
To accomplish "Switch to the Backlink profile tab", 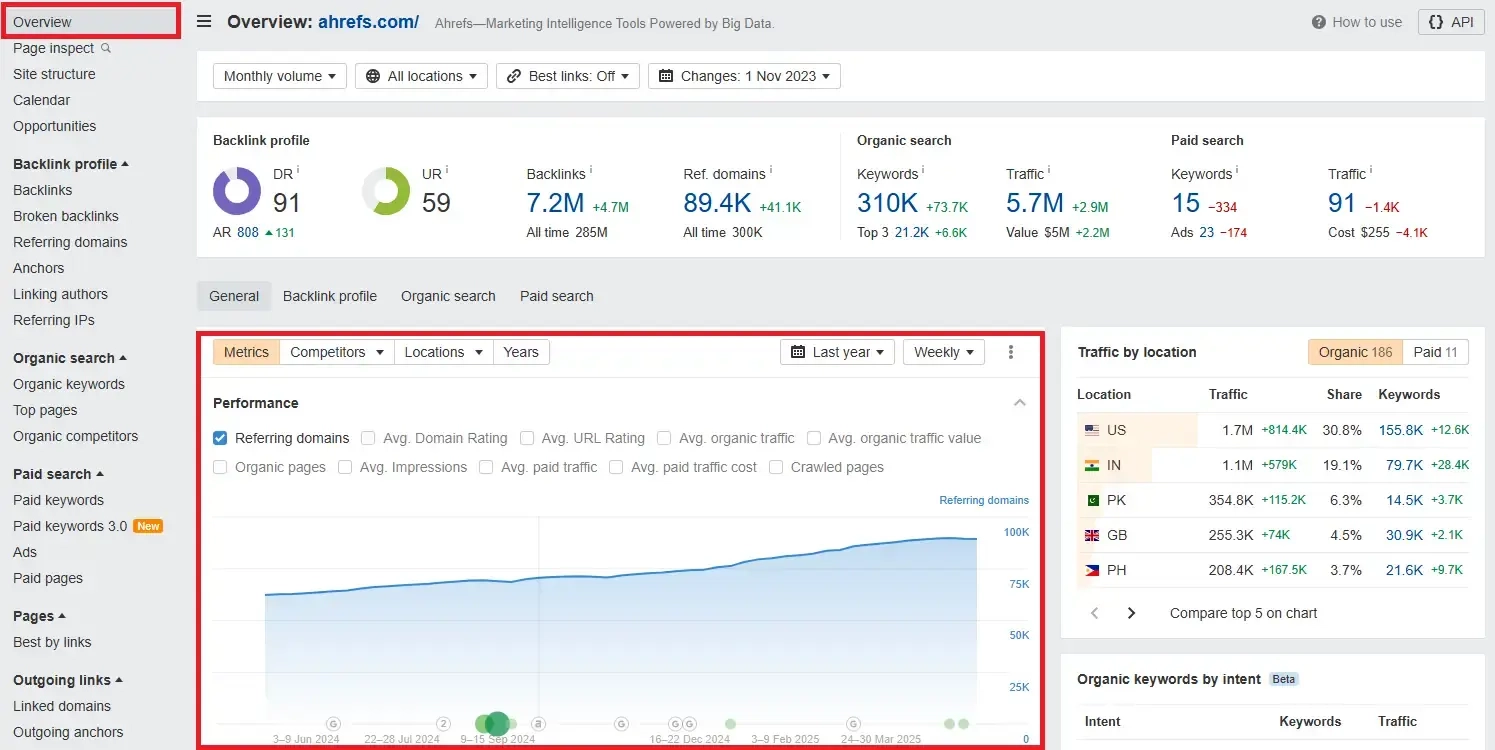I will click(330, 296).
